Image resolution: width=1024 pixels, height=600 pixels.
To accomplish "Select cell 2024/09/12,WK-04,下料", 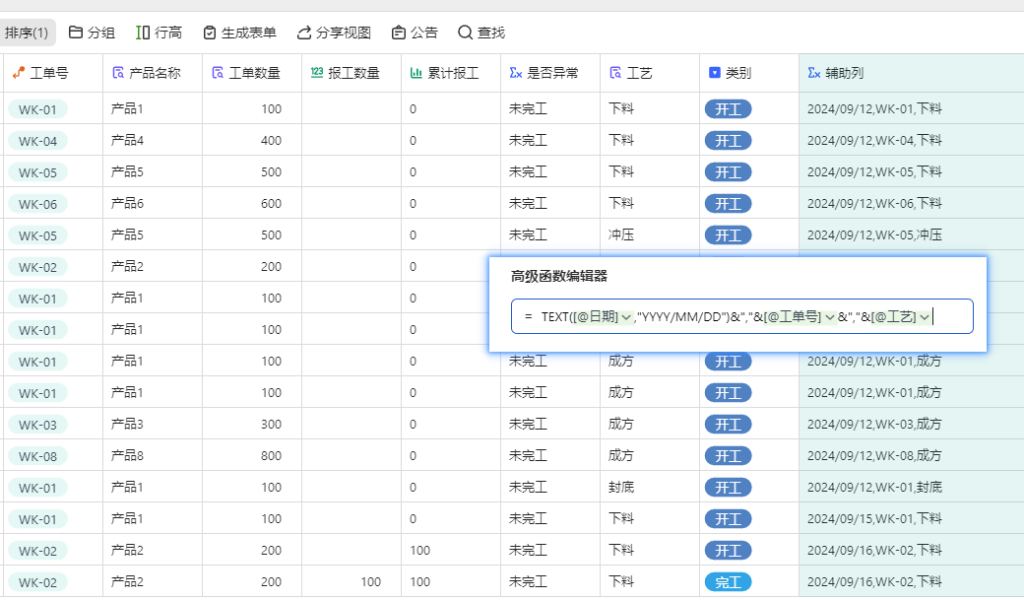I will point(912,140).
